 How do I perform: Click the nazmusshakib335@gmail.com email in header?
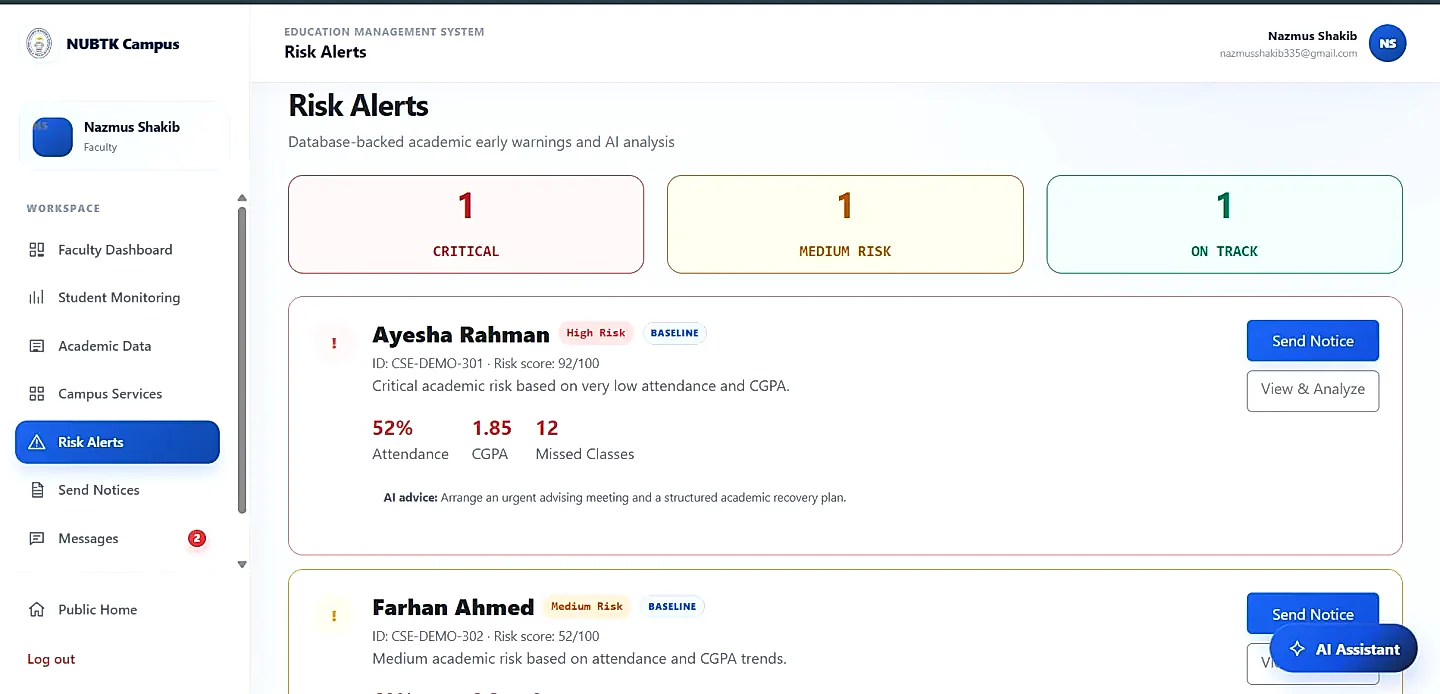coord(1288,54)
